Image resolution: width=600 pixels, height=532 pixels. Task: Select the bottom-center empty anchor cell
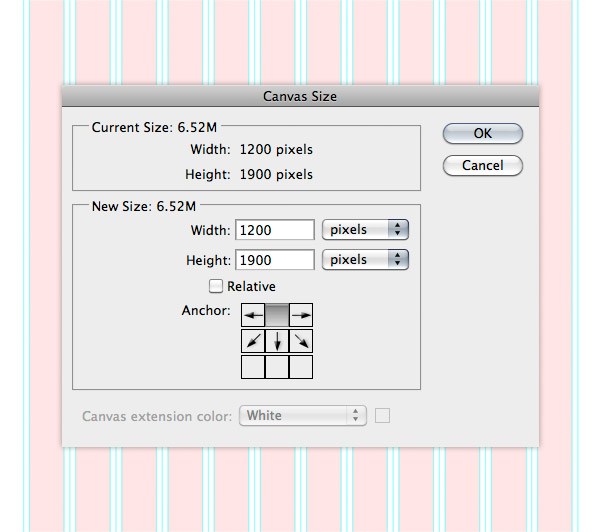[277, 367]
